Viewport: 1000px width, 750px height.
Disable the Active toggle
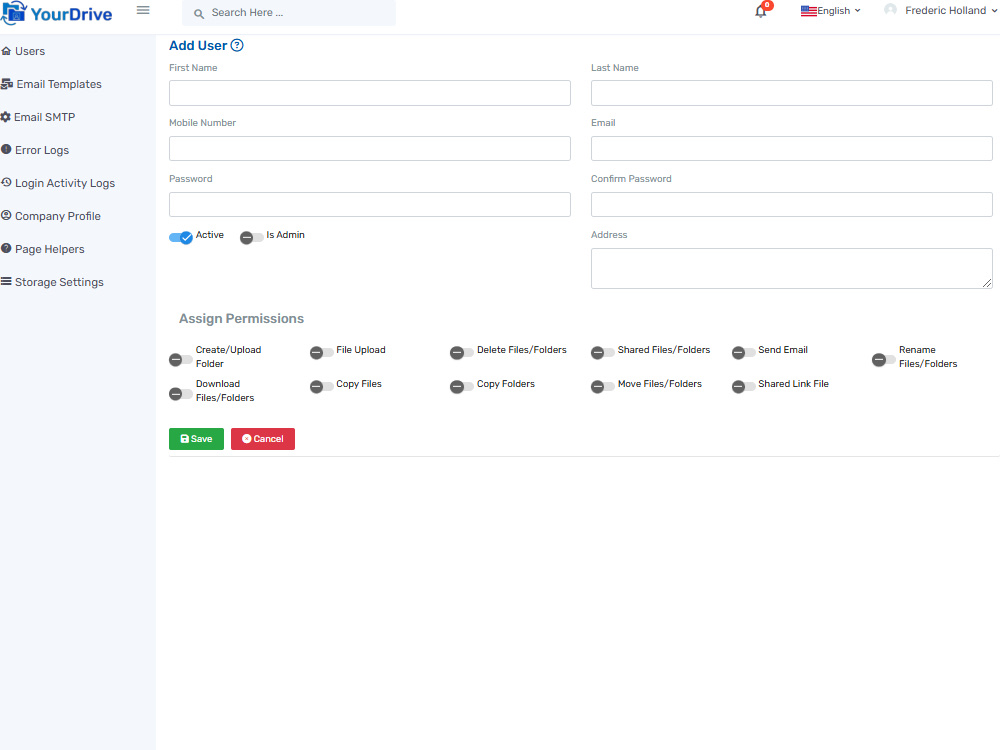tap(180, 237)
